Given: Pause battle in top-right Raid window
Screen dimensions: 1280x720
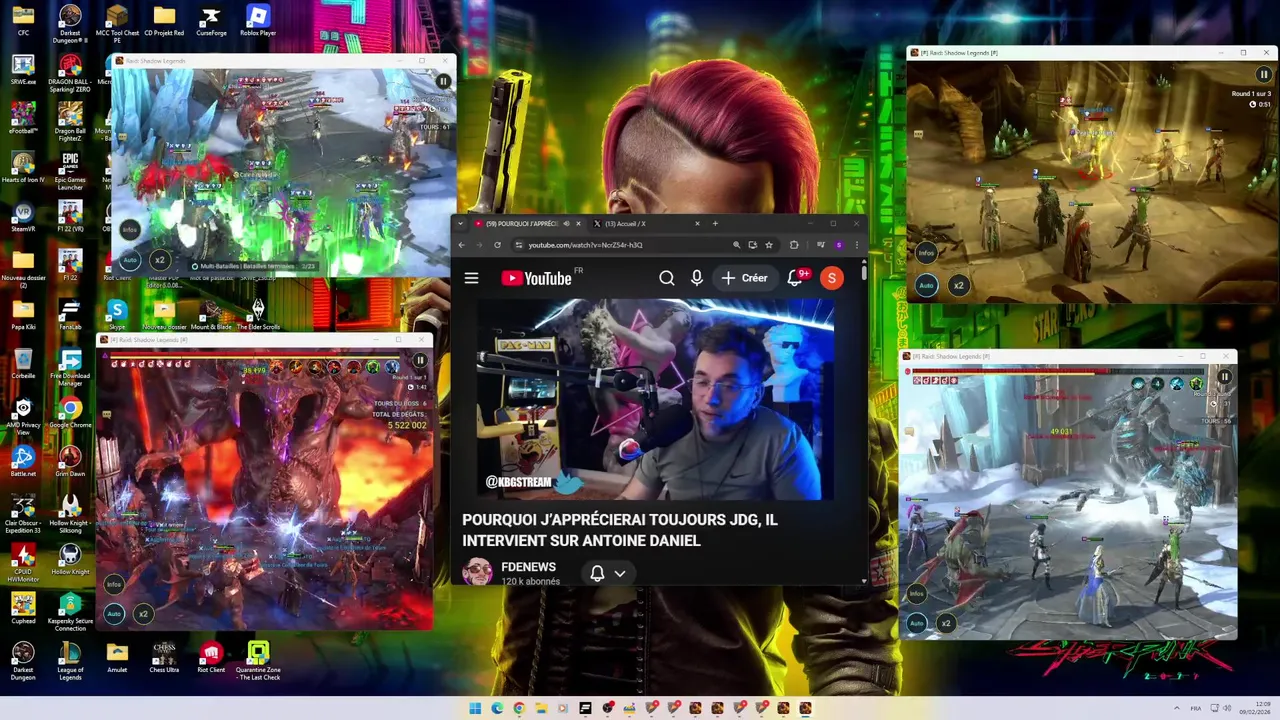Looking at the screenshot, I should [1264, 74].
